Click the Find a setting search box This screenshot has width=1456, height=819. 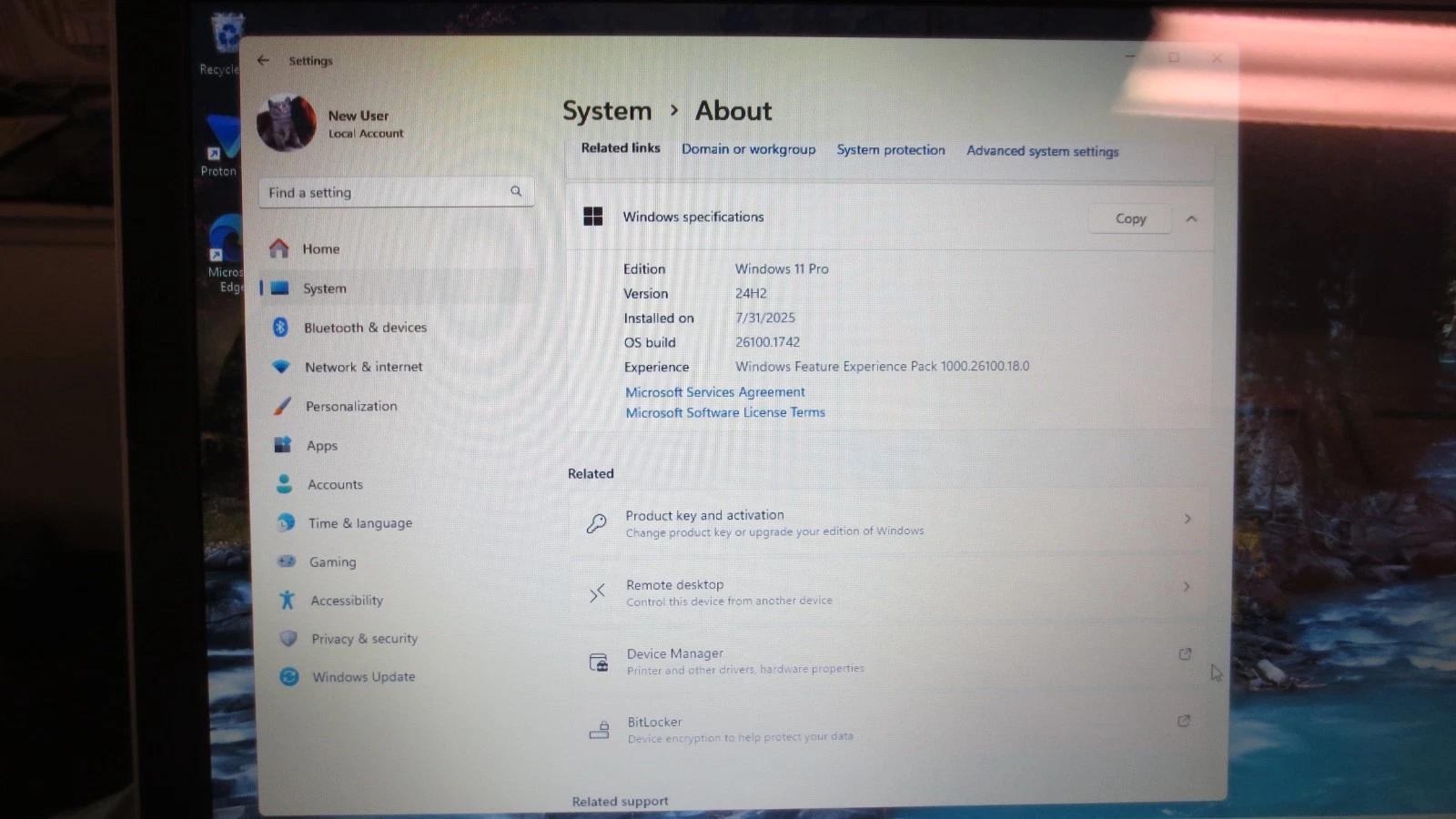tap(396, 192)
